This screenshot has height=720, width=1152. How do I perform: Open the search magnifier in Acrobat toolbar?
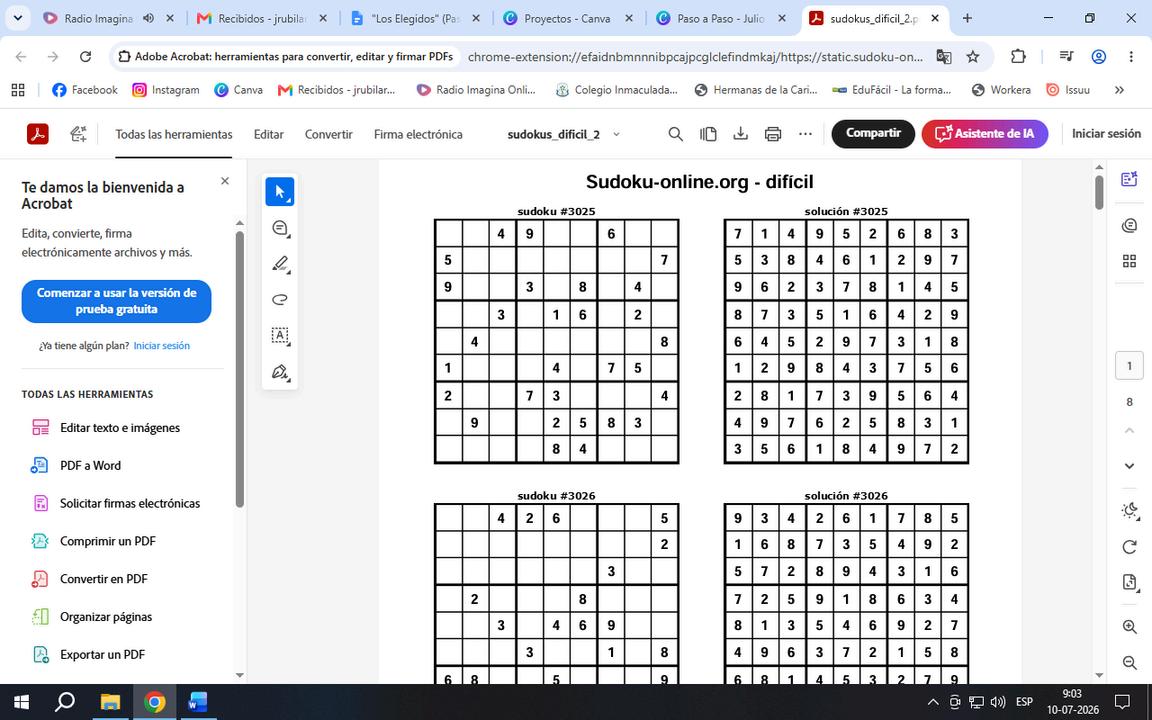[675, 134]
